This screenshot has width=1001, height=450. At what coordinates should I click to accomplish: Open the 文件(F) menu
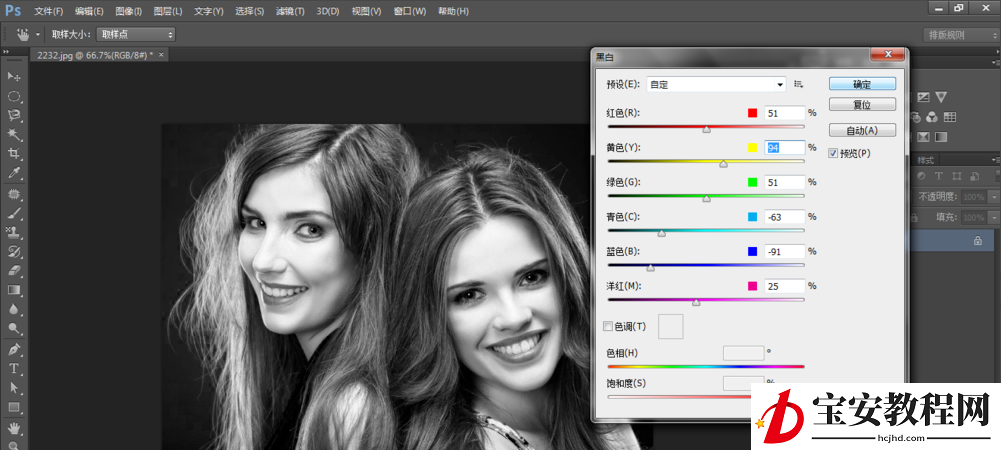[x=49, y=11]
